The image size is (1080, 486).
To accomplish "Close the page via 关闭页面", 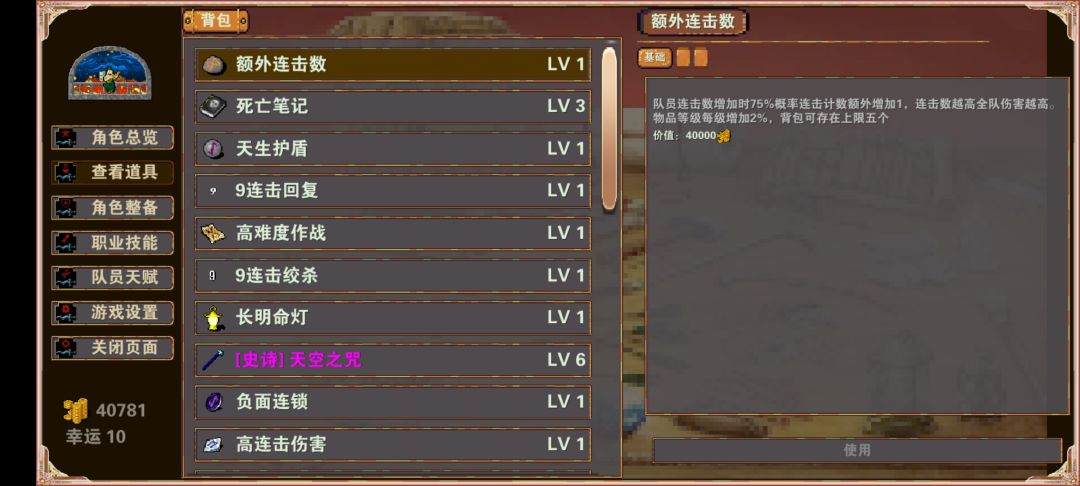I will [x=113, y=348].
